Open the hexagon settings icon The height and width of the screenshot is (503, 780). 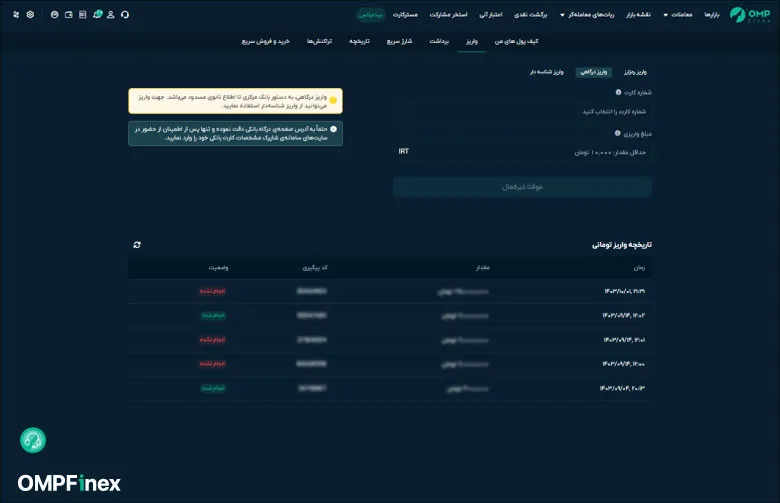(30, 14)
